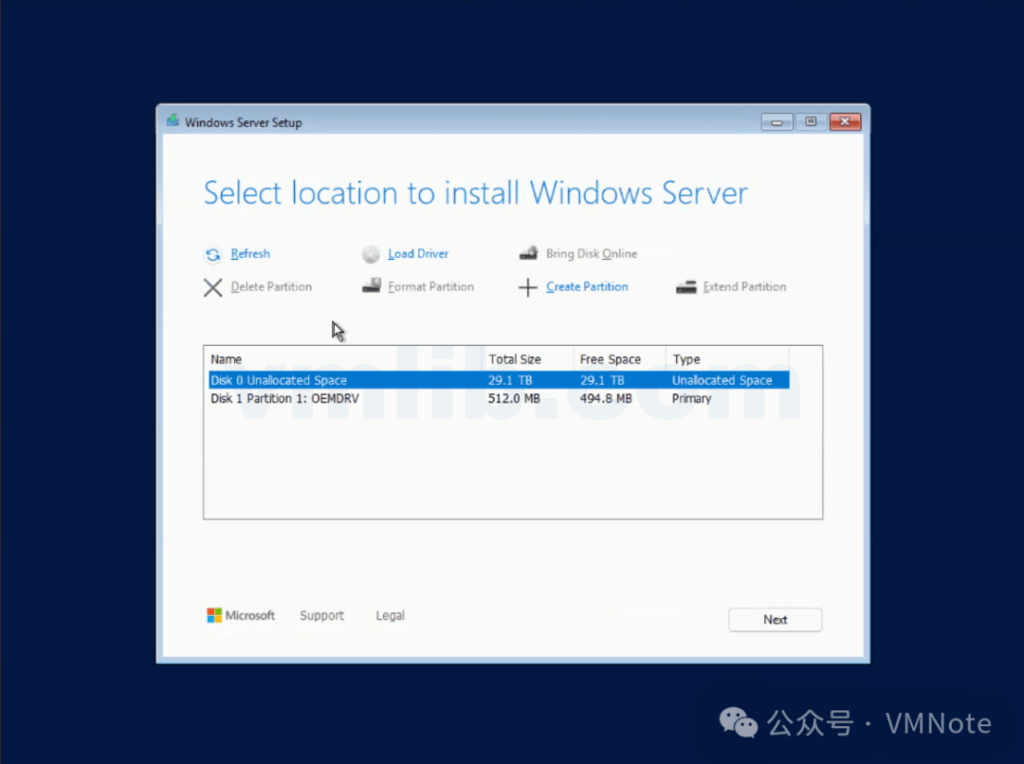Minimize the Windows Server Setup window
Image resolution: width=1024 pixels, height=764 pixels.
tap(776, 121)
